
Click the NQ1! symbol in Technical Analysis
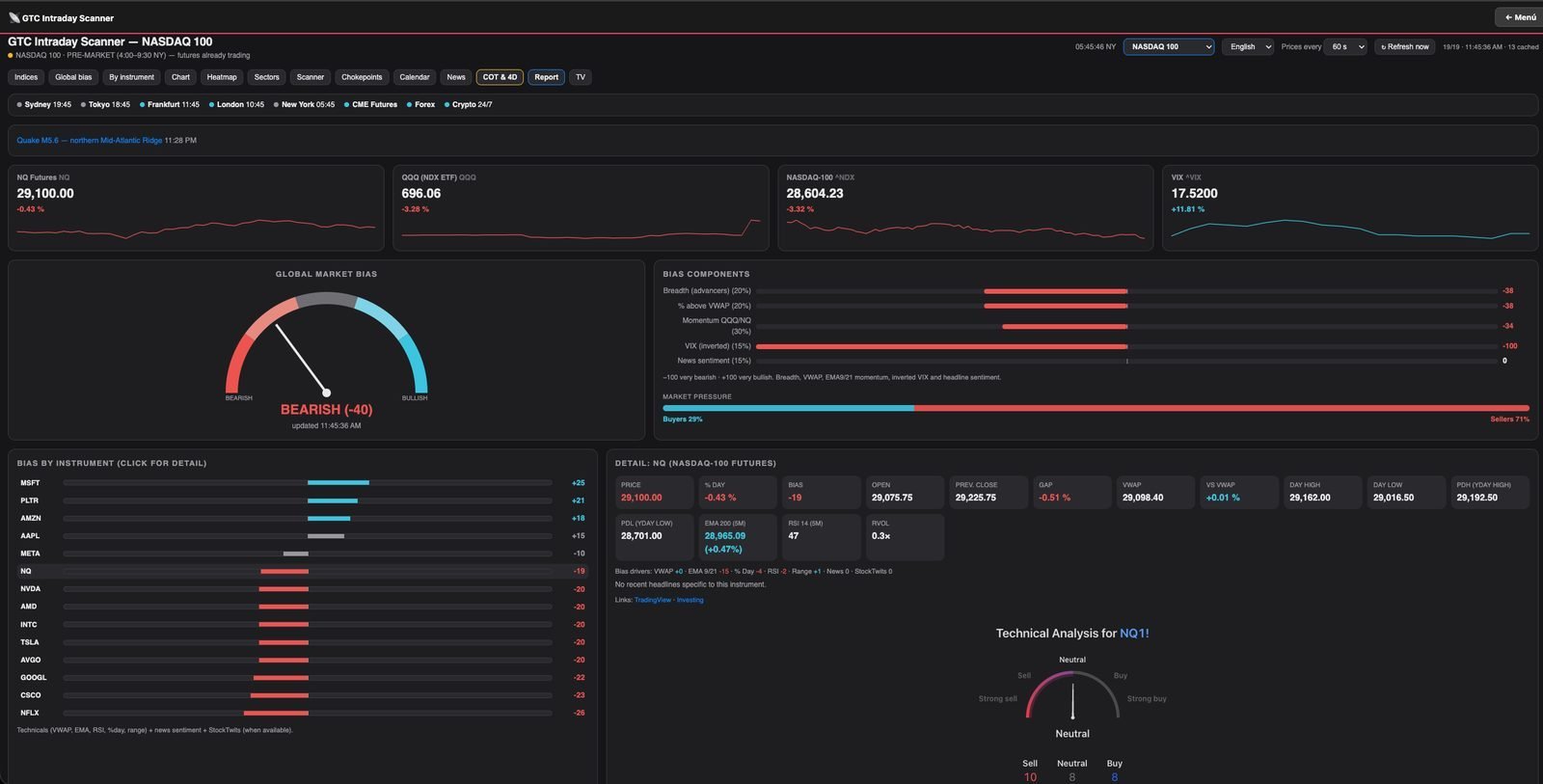click(x=1134, y=634)
